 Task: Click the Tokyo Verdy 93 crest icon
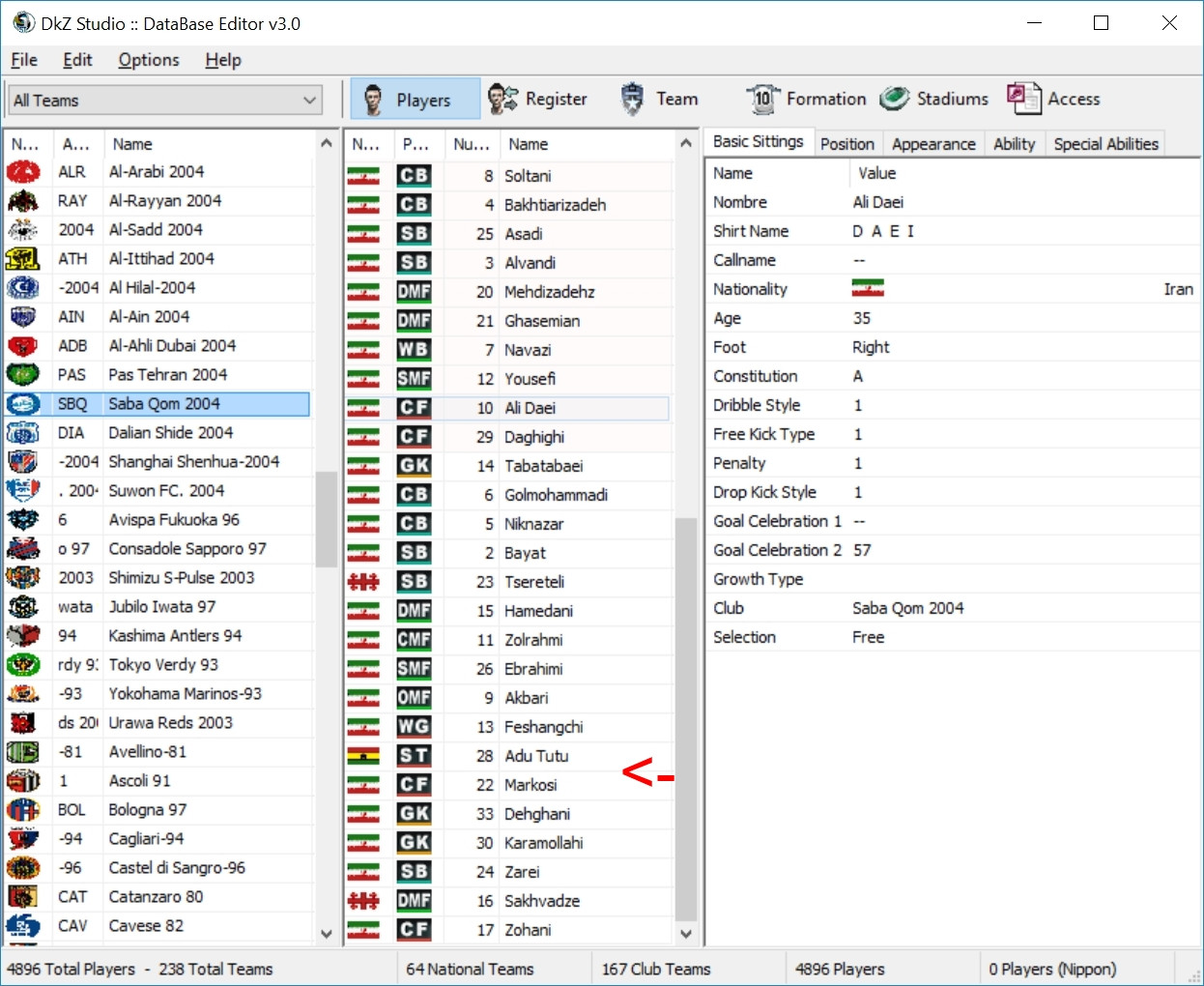(x=23, y=665)
